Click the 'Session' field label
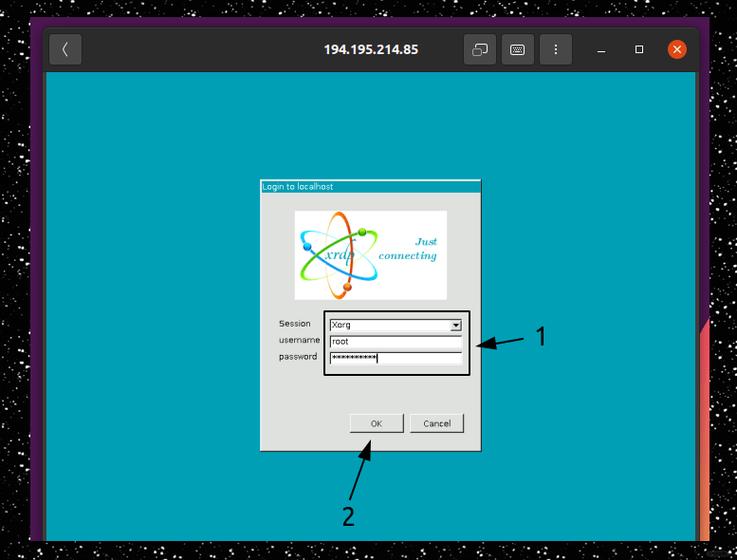This screenshot has height=560, width=737. click(295, 324)
